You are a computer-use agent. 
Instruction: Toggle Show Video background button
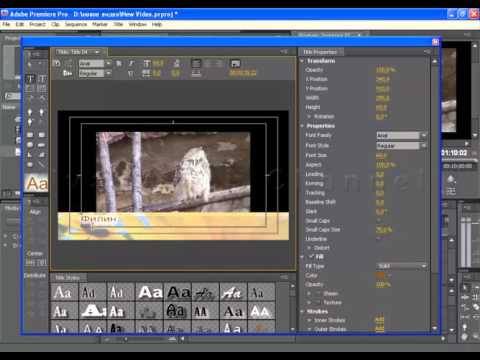pyautogui.click(x=236, y=63)
